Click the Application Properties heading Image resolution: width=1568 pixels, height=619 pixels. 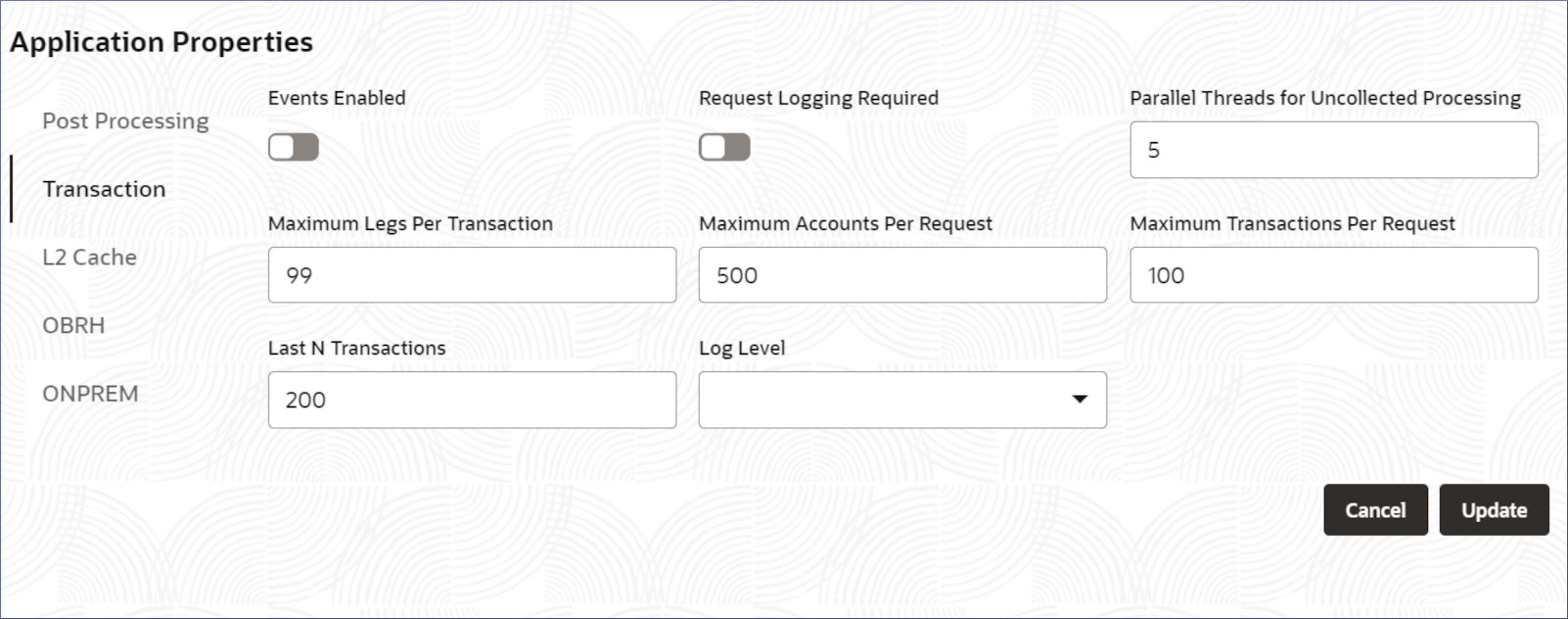pyautogui.click(x=161, y=42)
